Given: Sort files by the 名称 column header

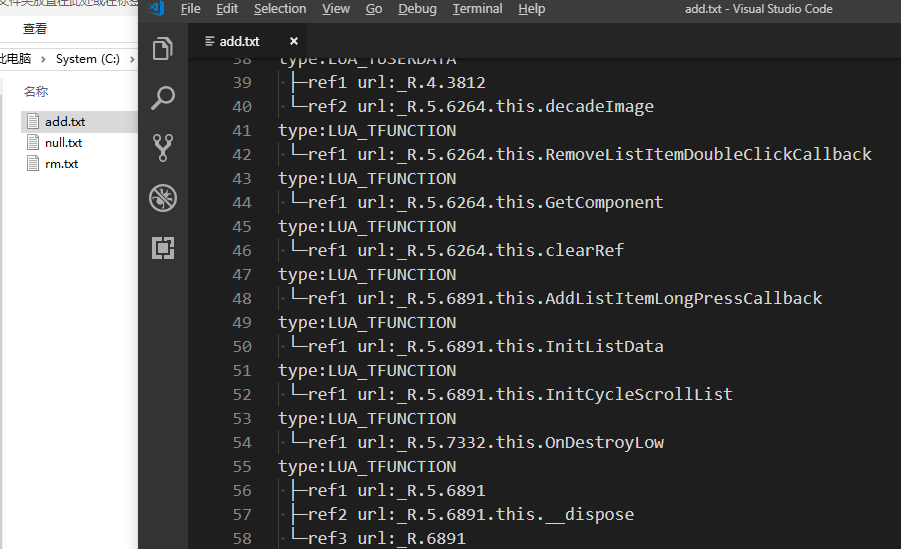Looking at the screenshot, I should 36,91.
